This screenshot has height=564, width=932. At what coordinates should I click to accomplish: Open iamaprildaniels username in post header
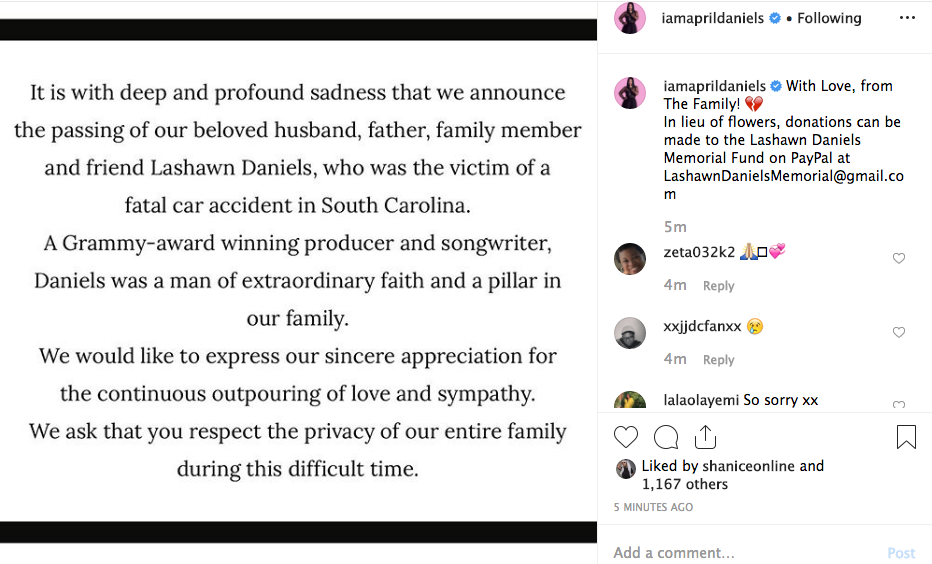pyautogui.click(x=713, y=18)
